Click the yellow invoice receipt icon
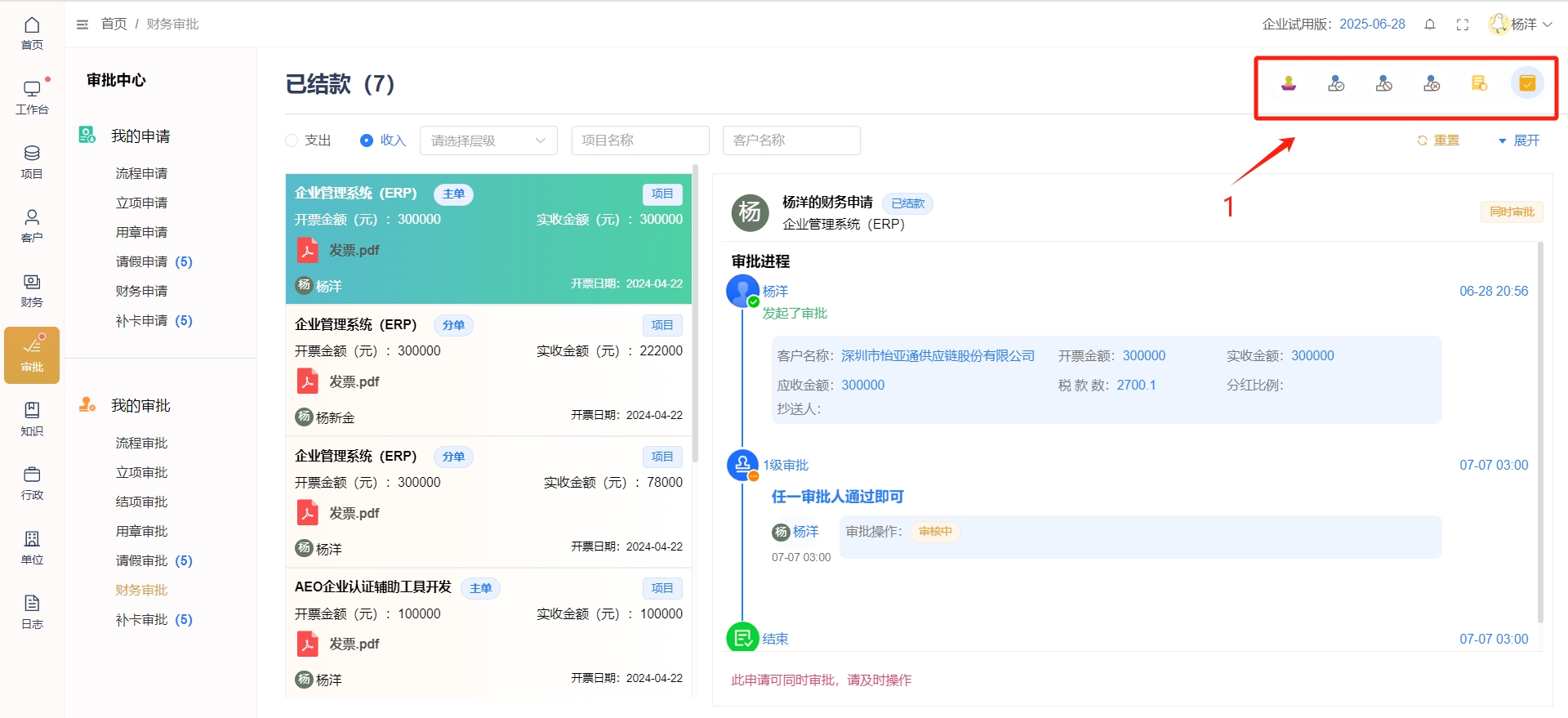 point(1479,83)
